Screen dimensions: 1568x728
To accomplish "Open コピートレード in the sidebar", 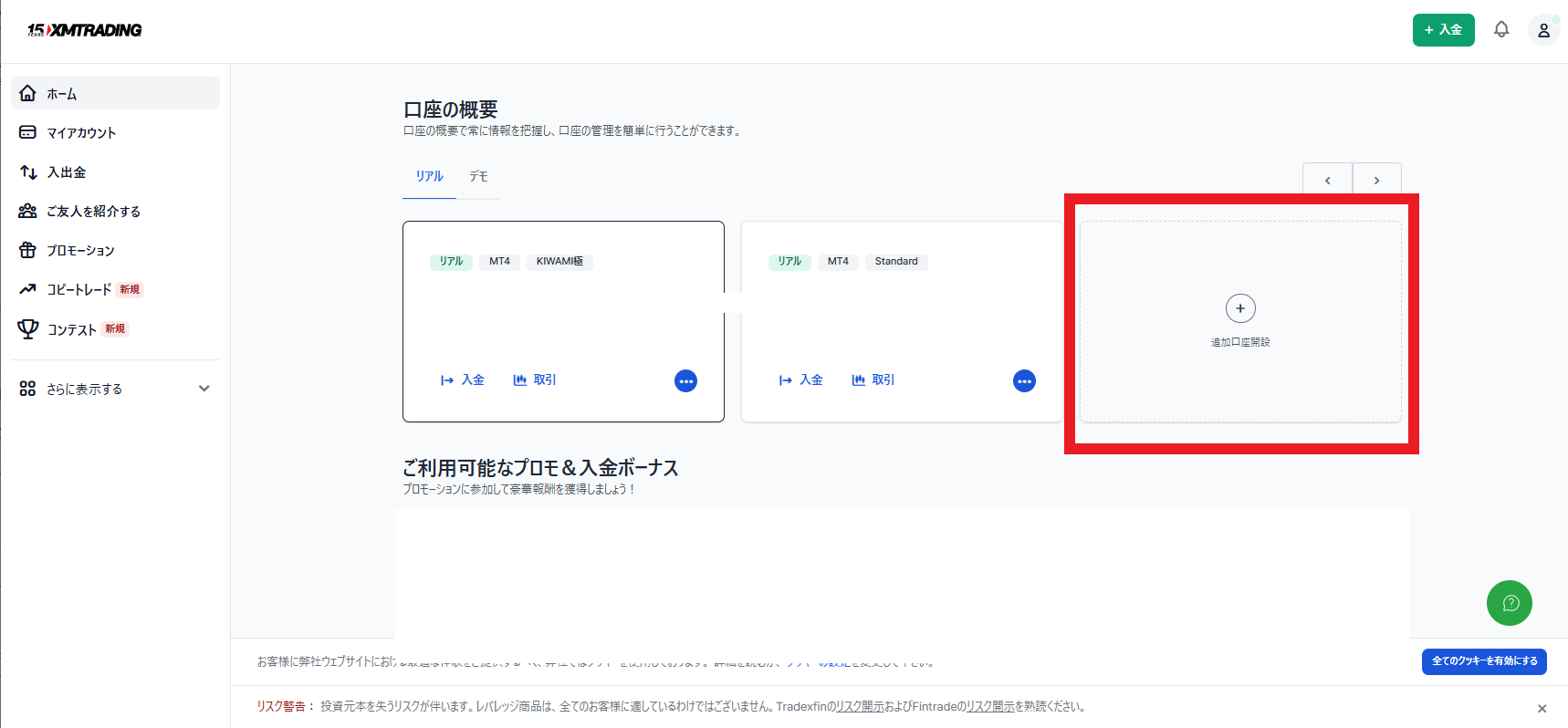I will point(78,290).
